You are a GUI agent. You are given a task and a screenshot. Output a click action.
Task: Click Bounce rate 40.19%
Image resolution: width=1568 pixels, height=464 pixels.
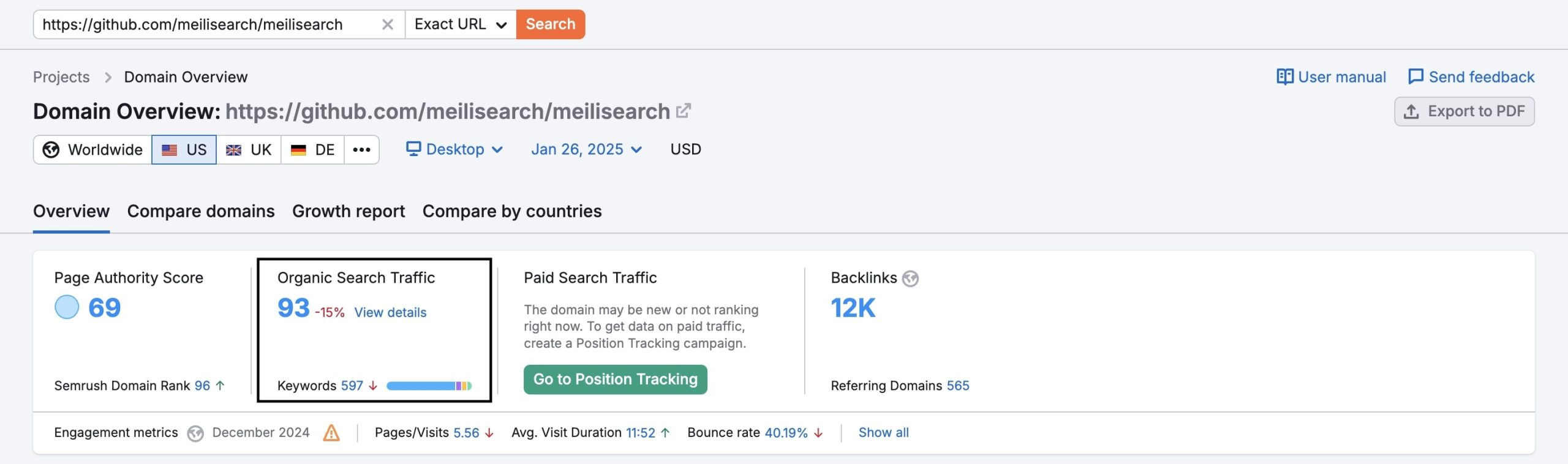786,433
